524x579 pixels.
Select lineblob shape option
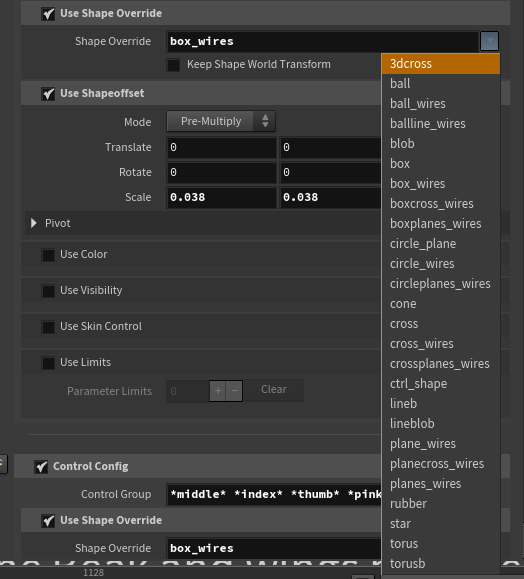(x=441, y=423)
